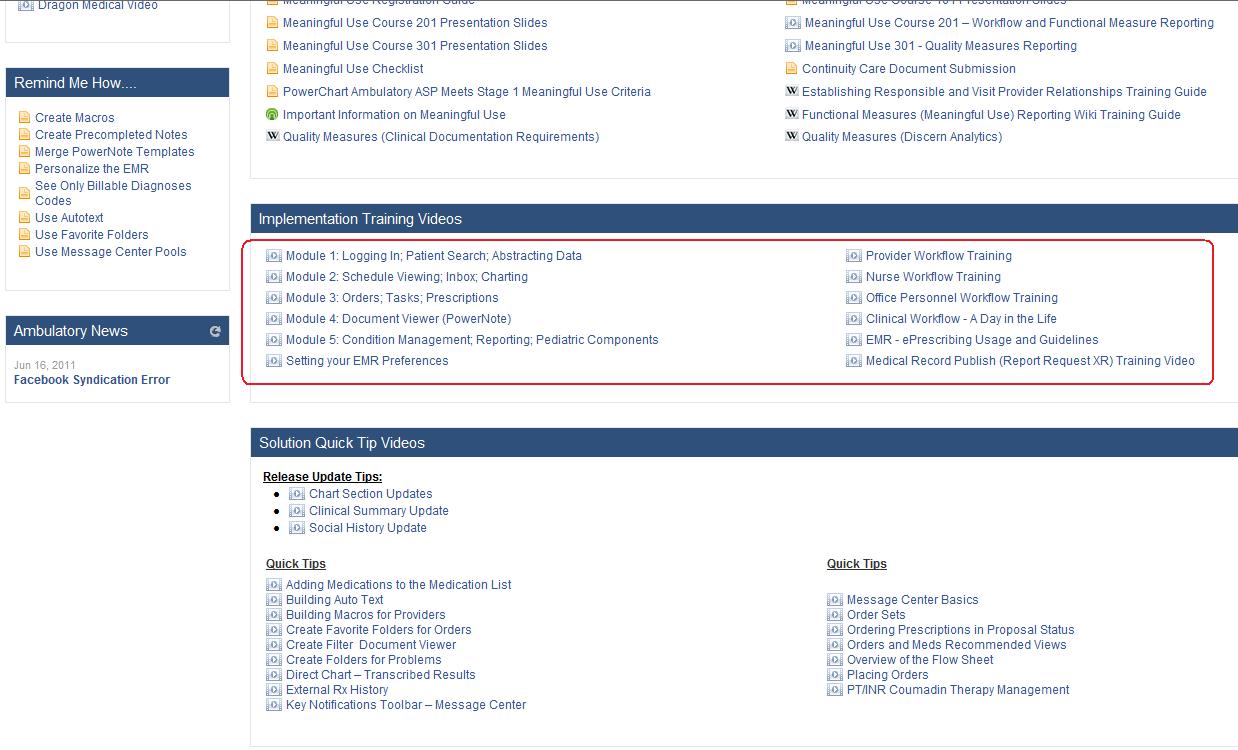The image size is (1238, 750).
Task: Click the Remind Me How.... panel header
Action: click(x=117, y=83)
